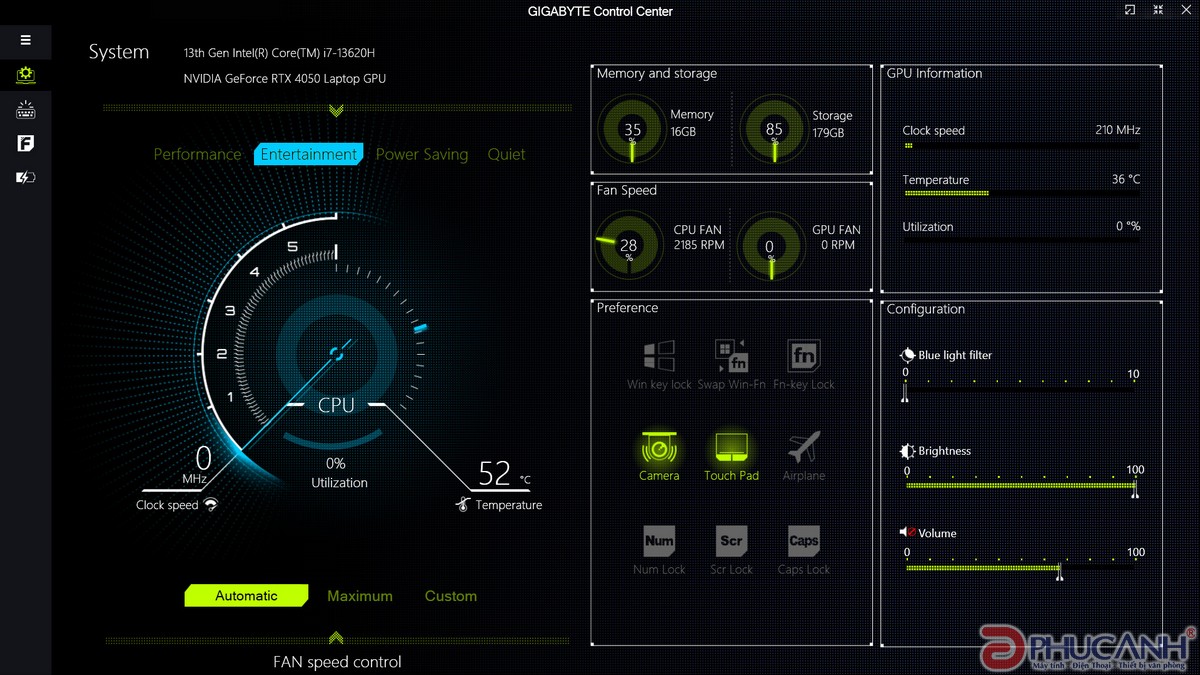Image resolution: width=1200 pixels, height=675 pixels.
Task: Select the Entertainment mode tab
Action: point(308,154)
